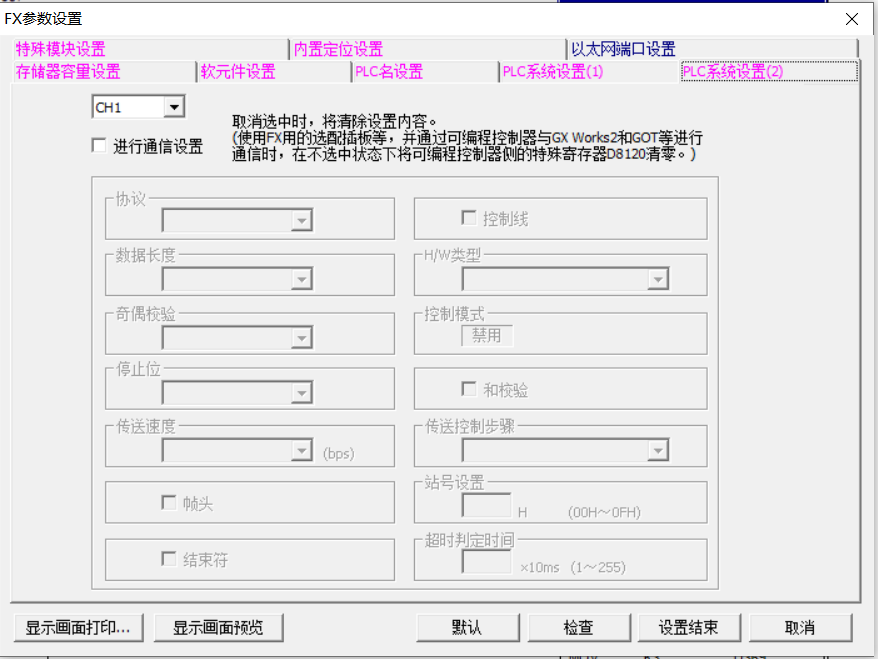Switch to the 软元件设置 tab
This screenshot has height=659, width=878.
(x=238, y=72)
